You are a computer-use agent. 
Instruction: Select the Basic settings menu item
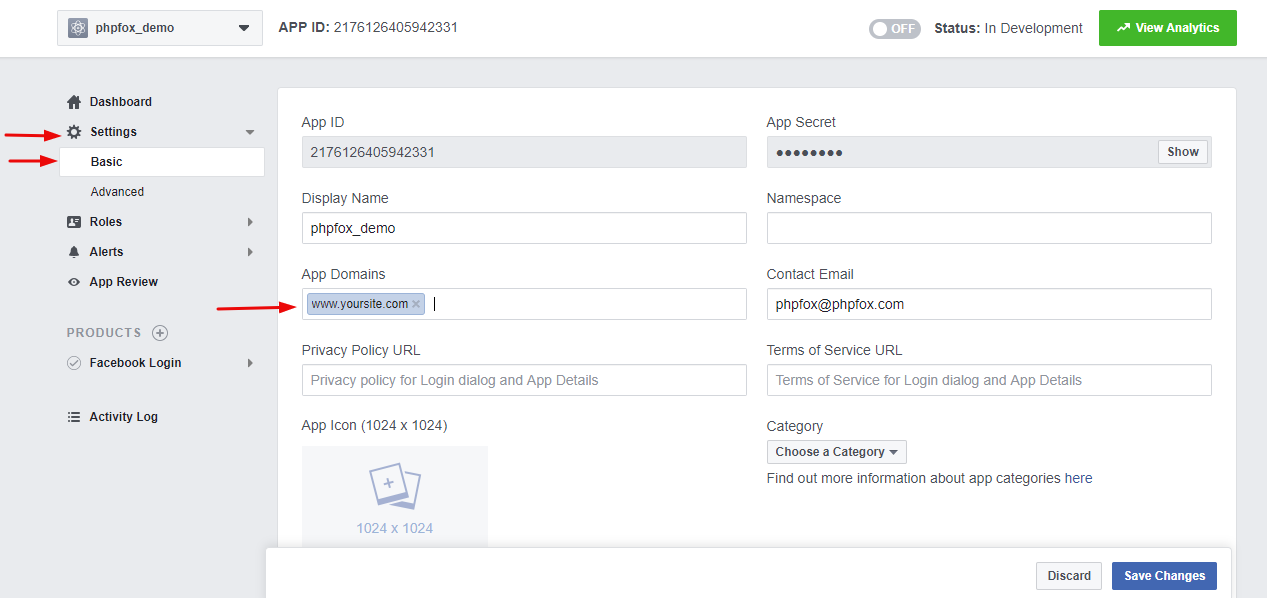pos(107,162)
